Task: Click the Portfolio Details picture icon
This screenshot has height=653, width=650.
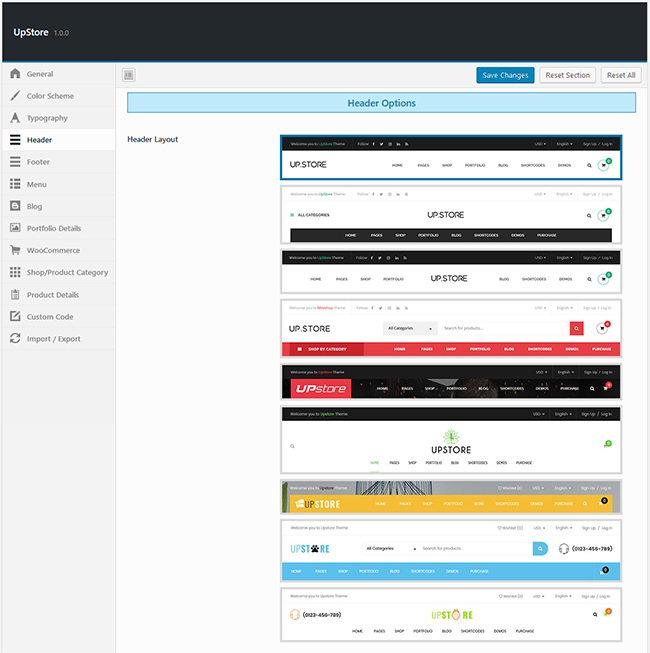Action: point(15,228)
